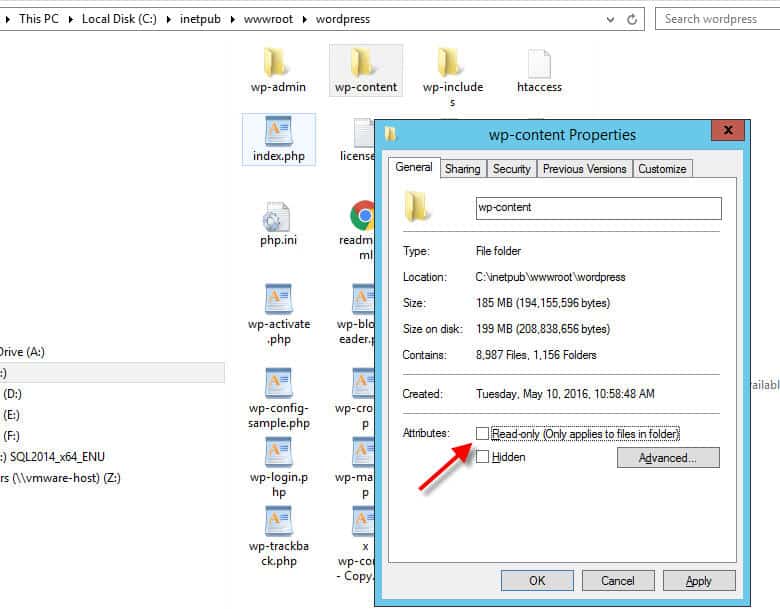Expand chevron after inetpub in path

[x=232, y=19]
